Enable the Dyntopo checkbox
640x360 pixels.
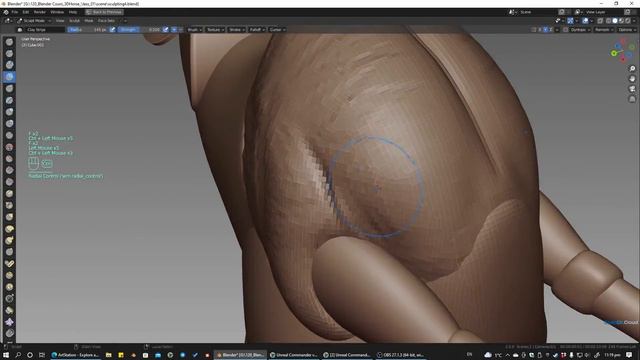click(x=566, y=29)
